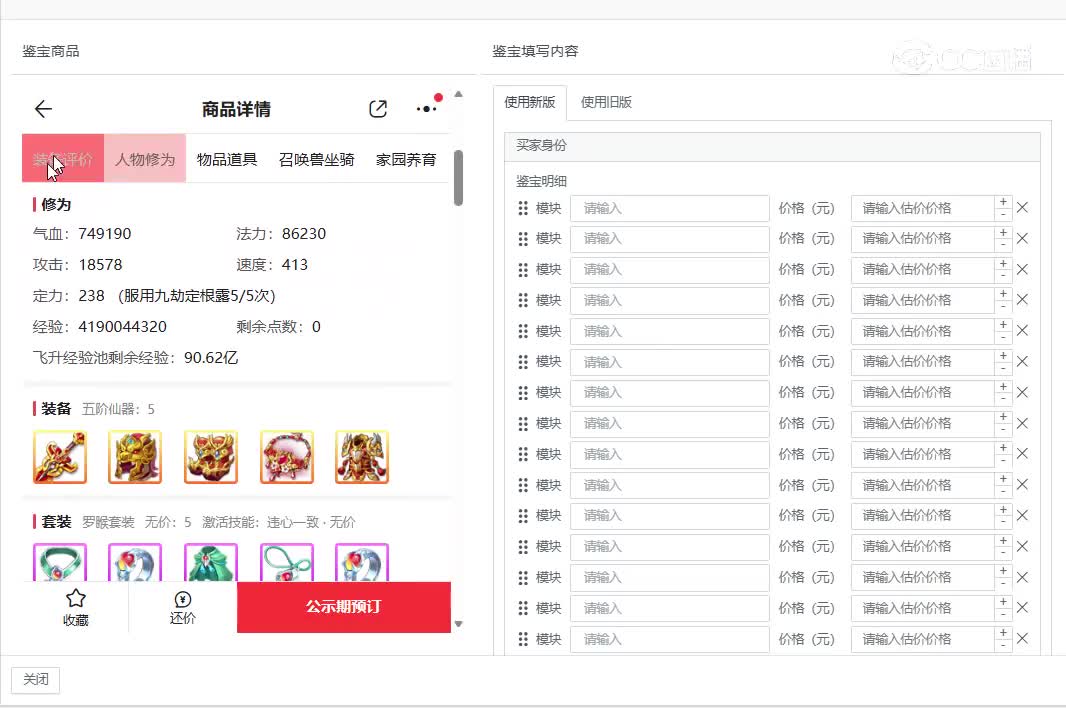Click the 气血 value 749190
Viewport: 1066px width, 708px height.
[x=105, y=234]
